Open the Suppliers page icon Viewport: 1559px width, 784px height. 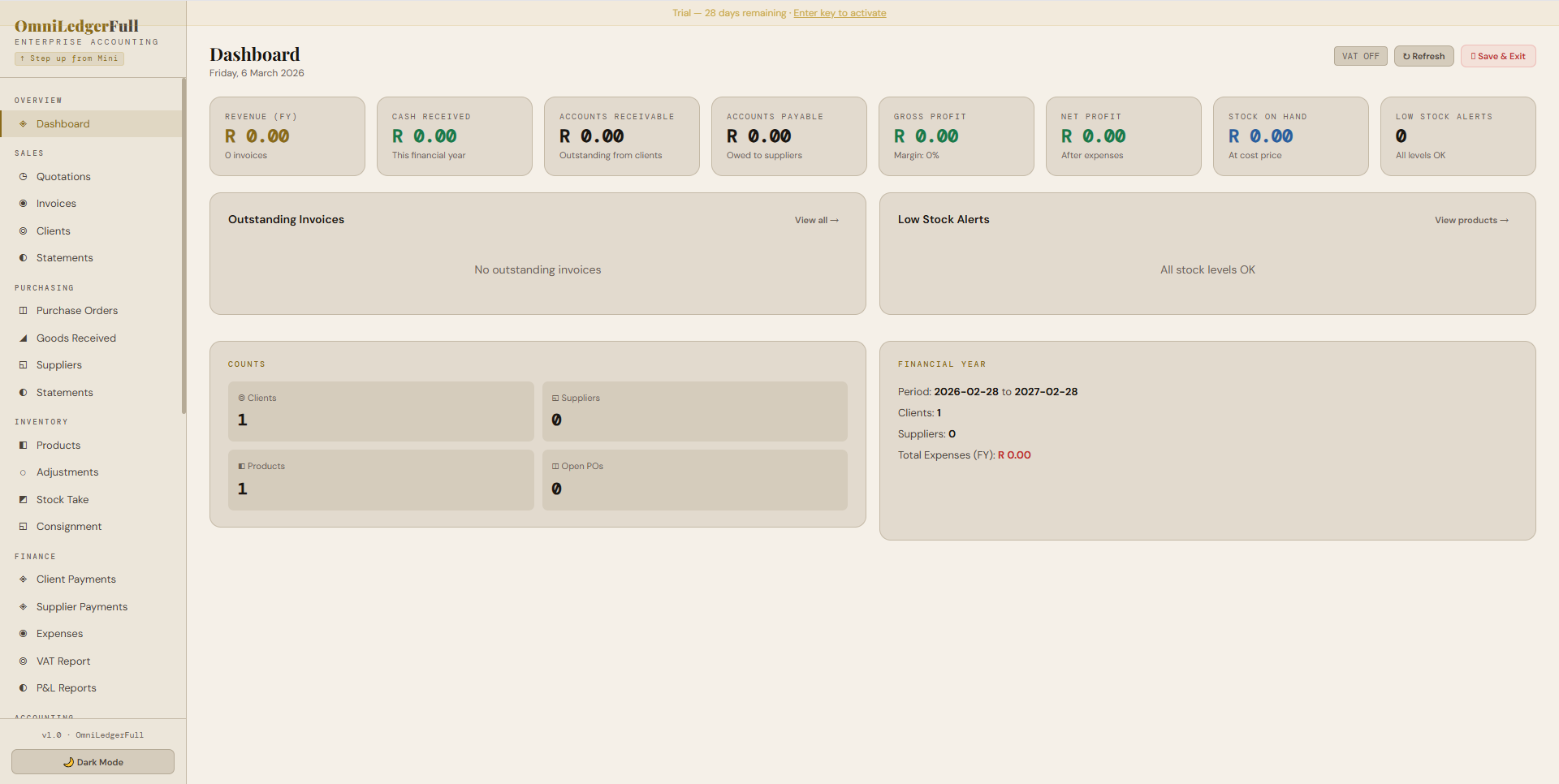point(24,364)
